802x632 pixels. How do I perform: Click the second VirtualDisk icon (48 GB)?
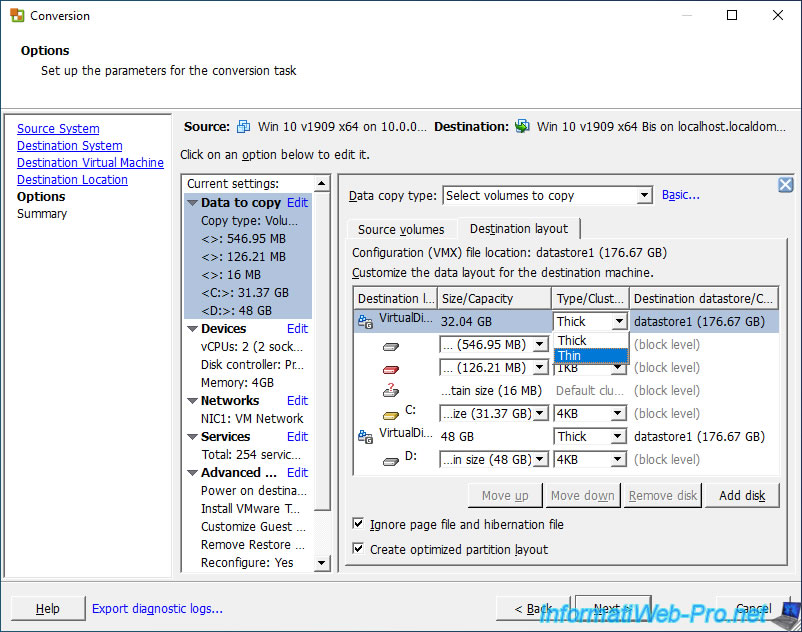[365, 436]
